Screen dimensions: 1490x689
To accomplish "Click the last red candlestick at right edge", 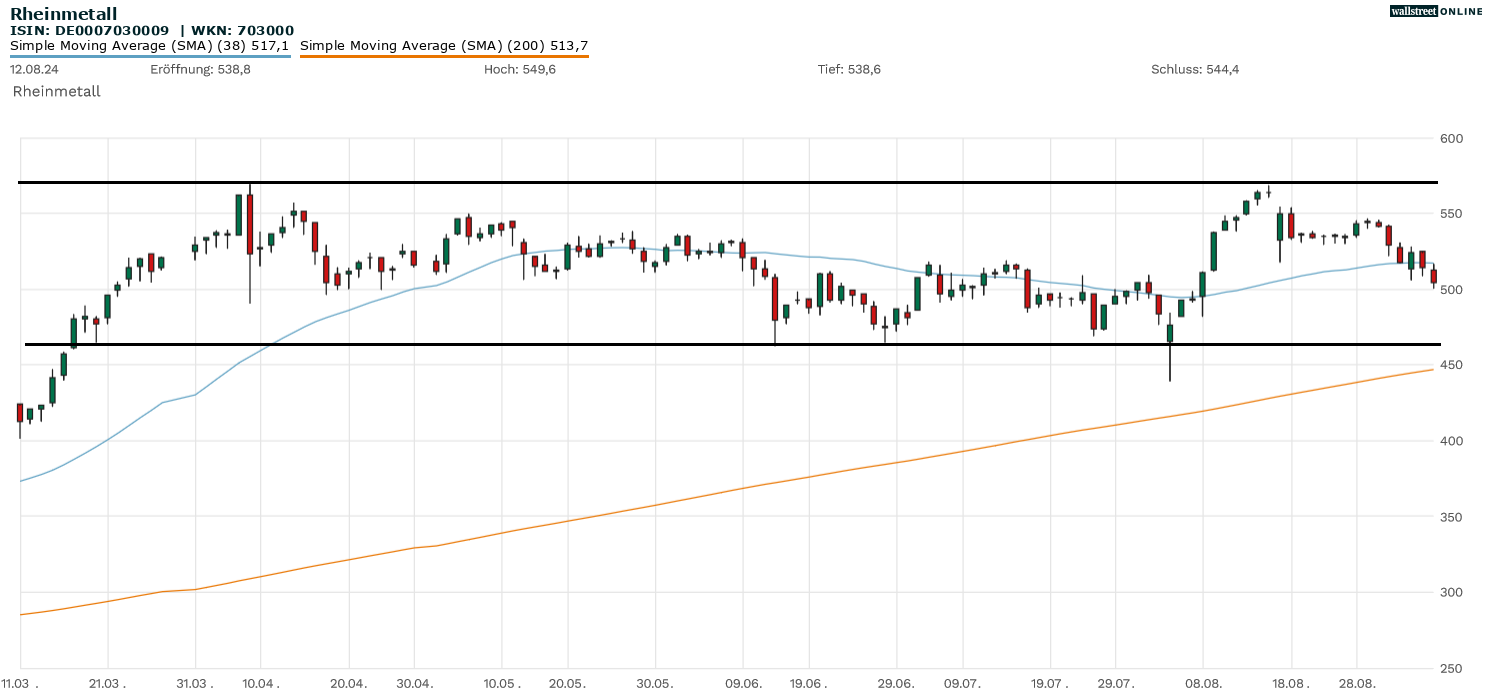I will click(1433, 276).
